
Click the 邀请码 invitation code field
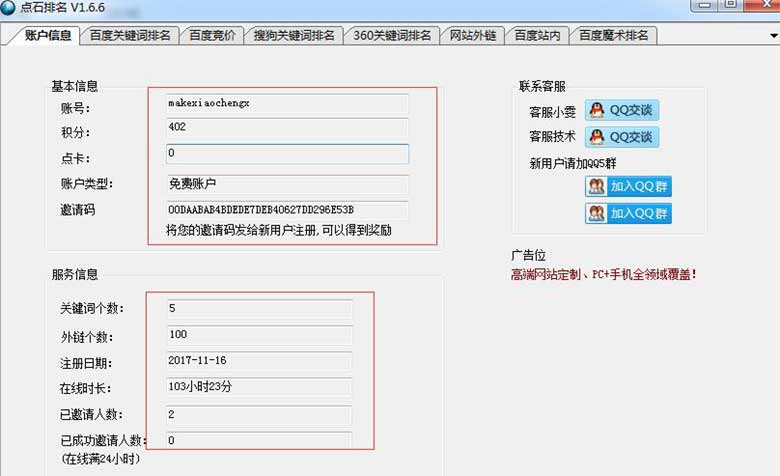click(x=287, y=210)
